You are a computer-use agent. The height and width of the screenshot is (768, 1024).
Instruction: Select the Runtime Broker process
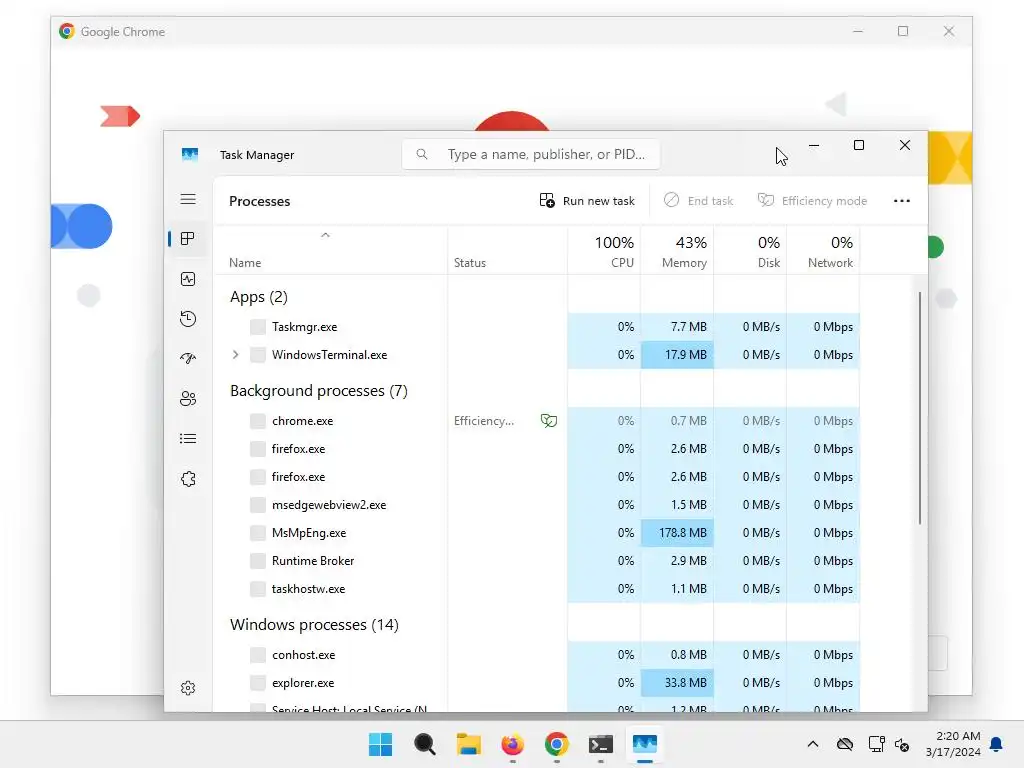[536, 561]
